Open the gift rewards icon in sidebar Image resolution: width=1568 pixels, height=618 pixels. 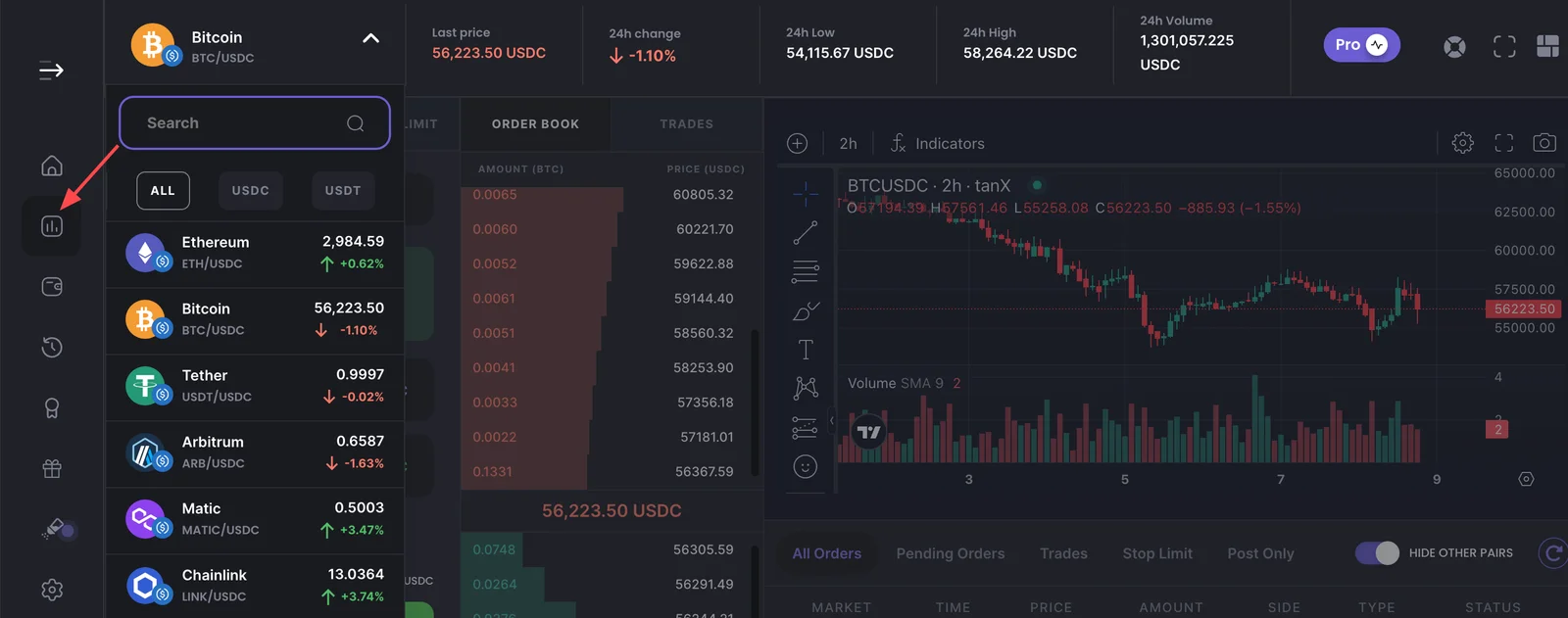(52, 469)
